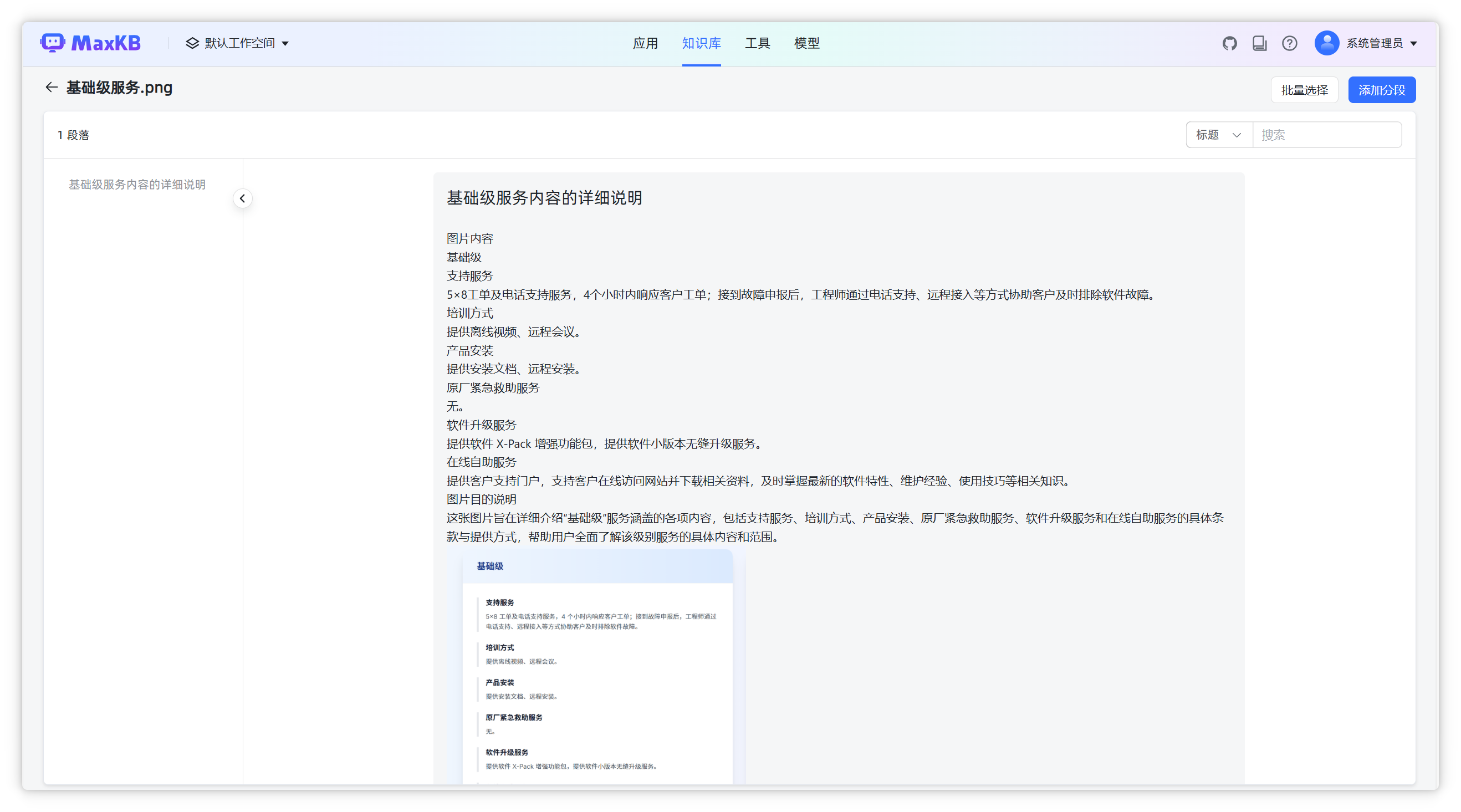Go to the 应用 tab
This screenshot has height=812, width=1461.
pos(646,43)
